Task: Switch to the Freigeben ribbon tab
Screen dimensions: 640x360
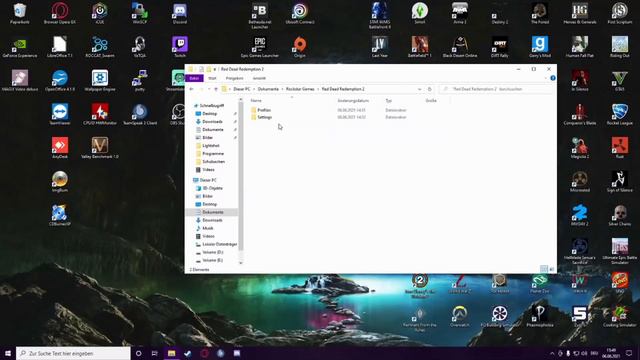Action: pyautogui.click(x=234, y=78)
